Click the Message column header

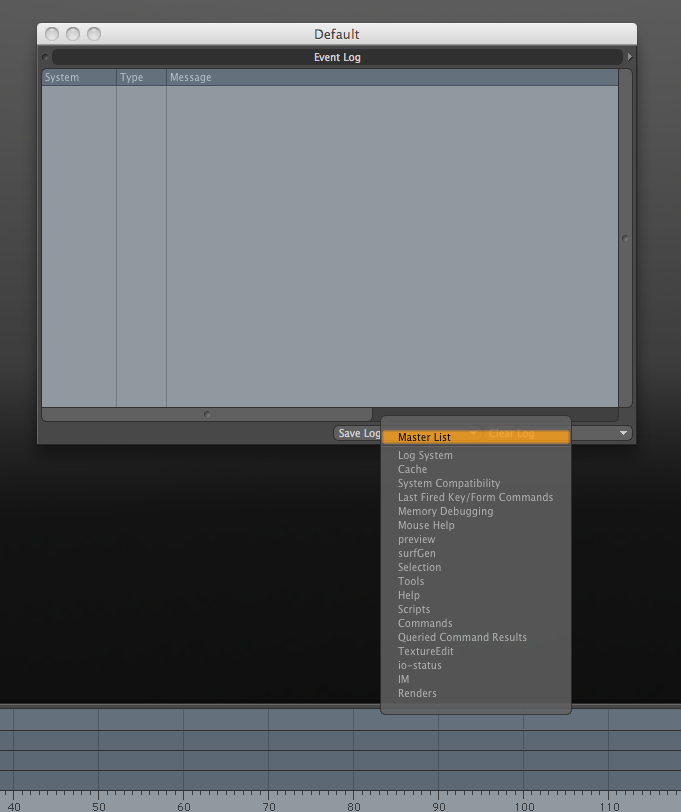coord(392,77)
